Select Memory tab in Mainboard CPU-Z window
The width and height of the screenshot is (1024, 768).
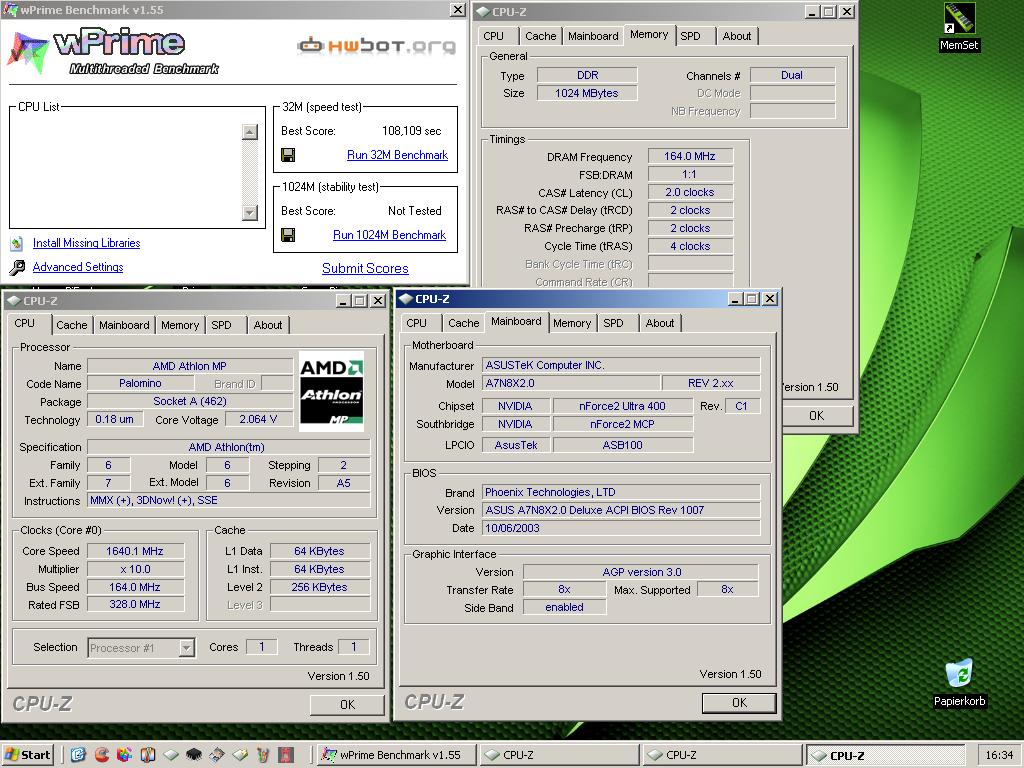[x=571, y=323]
